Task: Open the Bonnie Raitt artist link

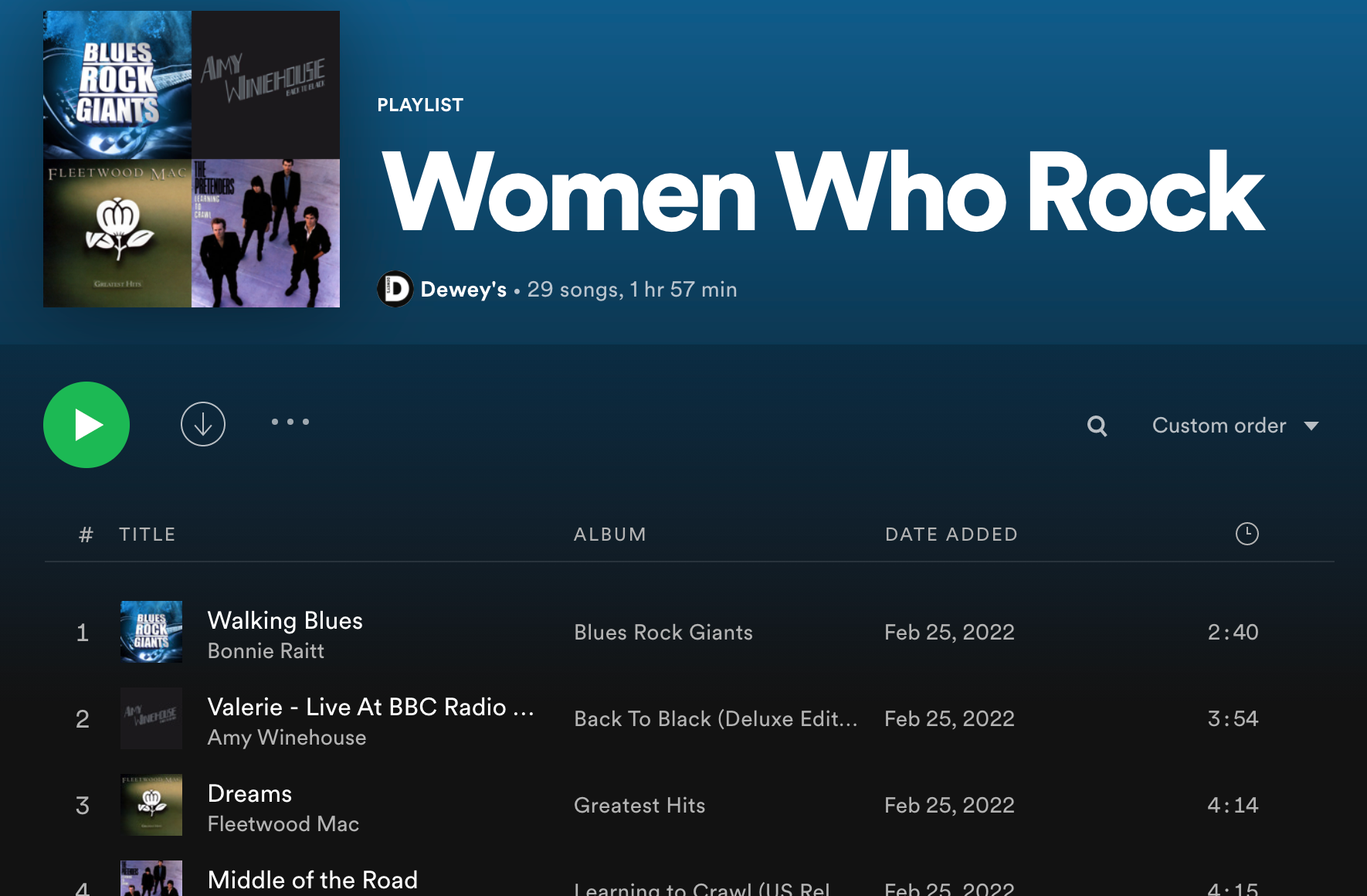Action: click(266, 651)
